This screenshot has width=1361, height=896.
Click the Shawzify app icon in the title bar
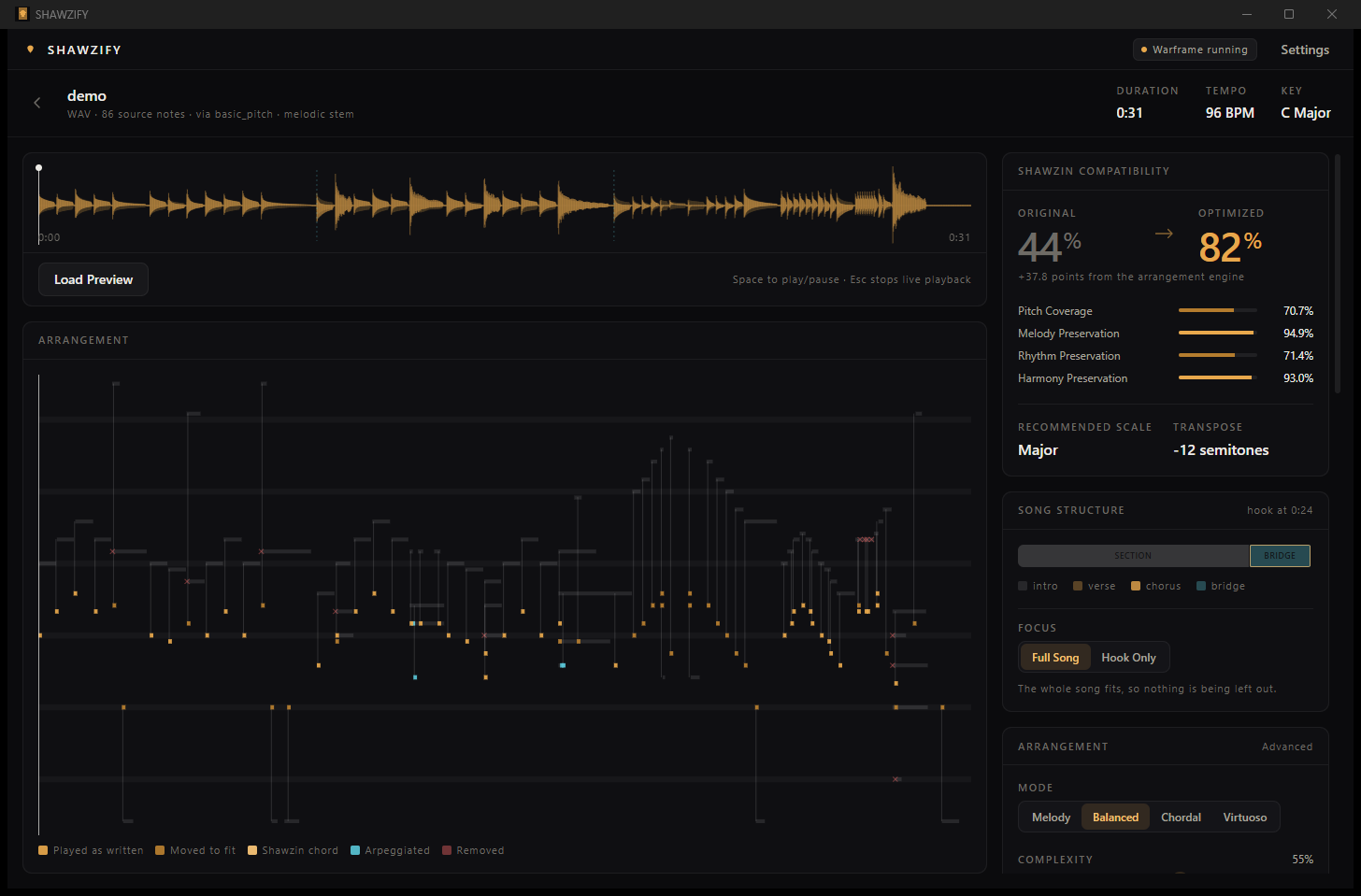22,14
